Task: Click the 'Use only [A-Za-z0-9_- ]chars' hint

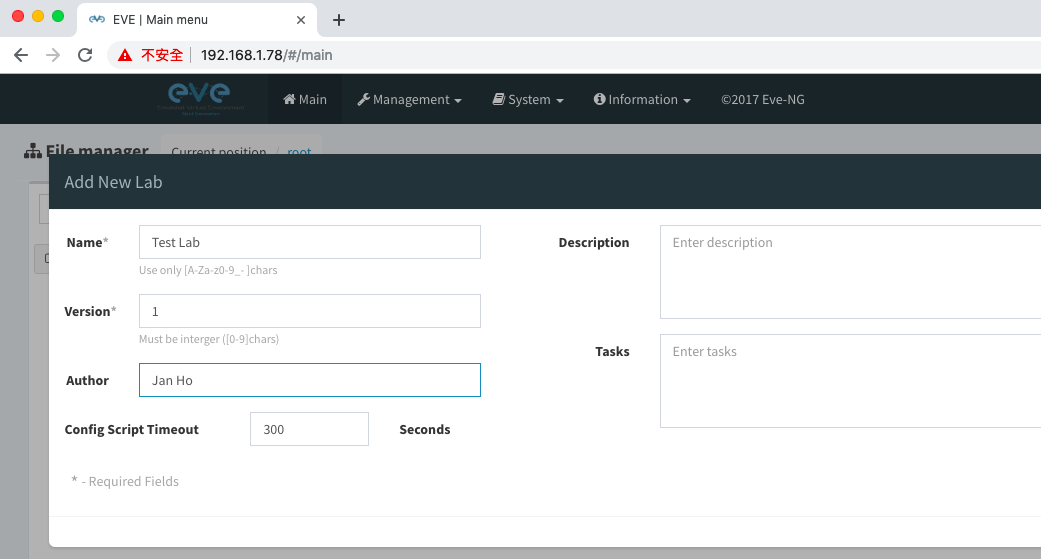Action: (208, 270)
